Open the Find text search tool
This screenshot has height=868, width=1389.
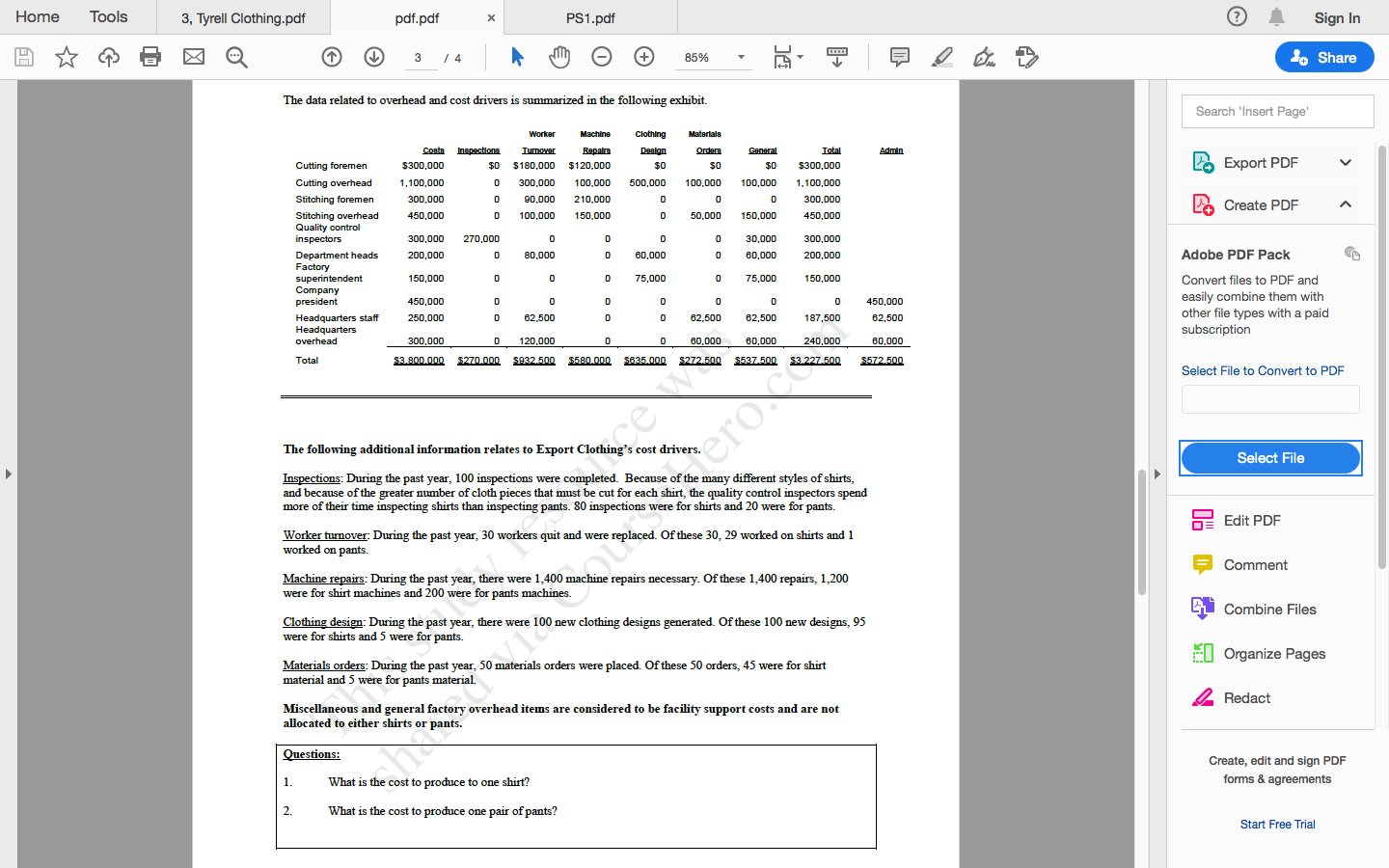point(235,57)
